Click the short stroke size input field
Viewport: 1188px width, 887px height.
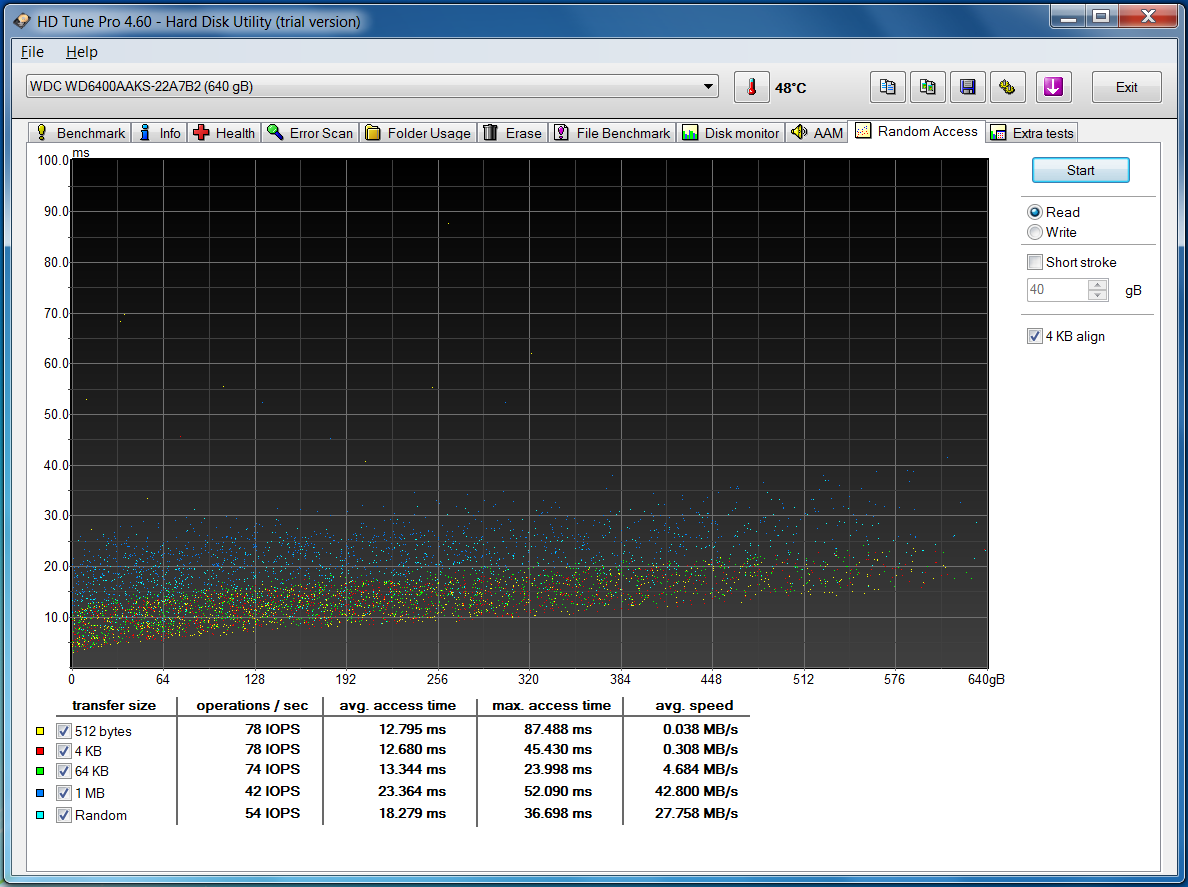click(1057, 290)
